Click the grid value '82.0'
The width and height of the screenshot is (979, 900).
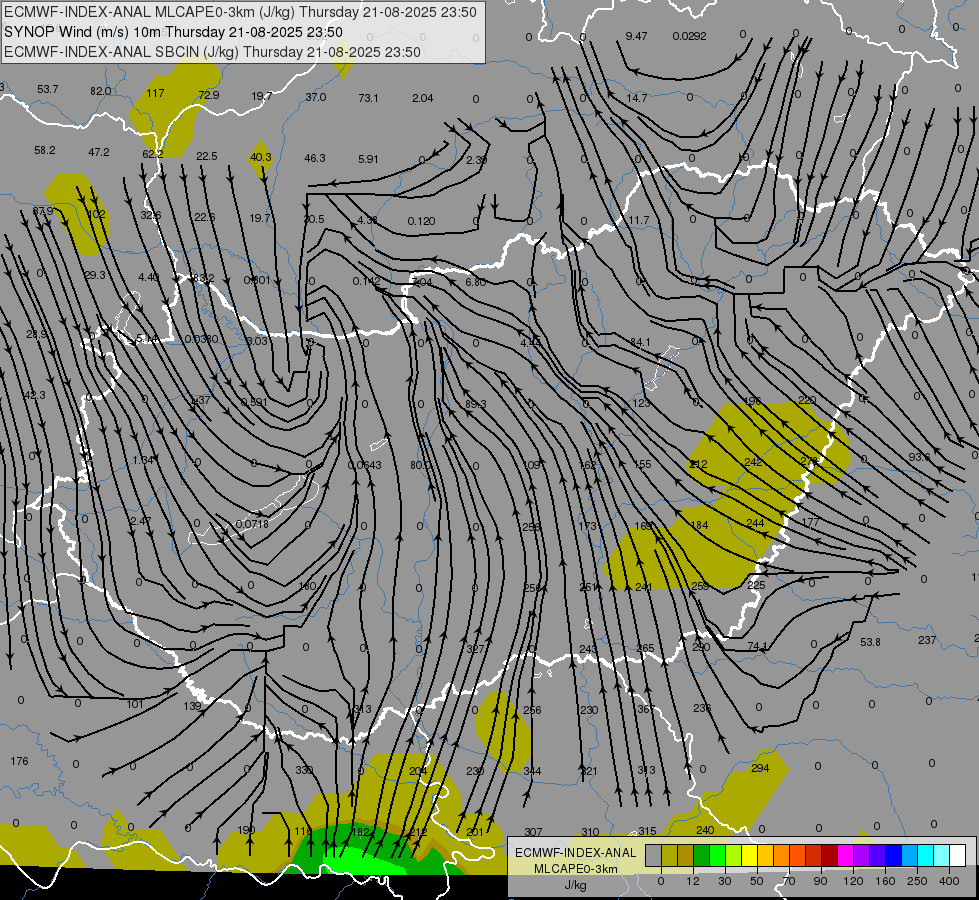click(x=101, y=91)
